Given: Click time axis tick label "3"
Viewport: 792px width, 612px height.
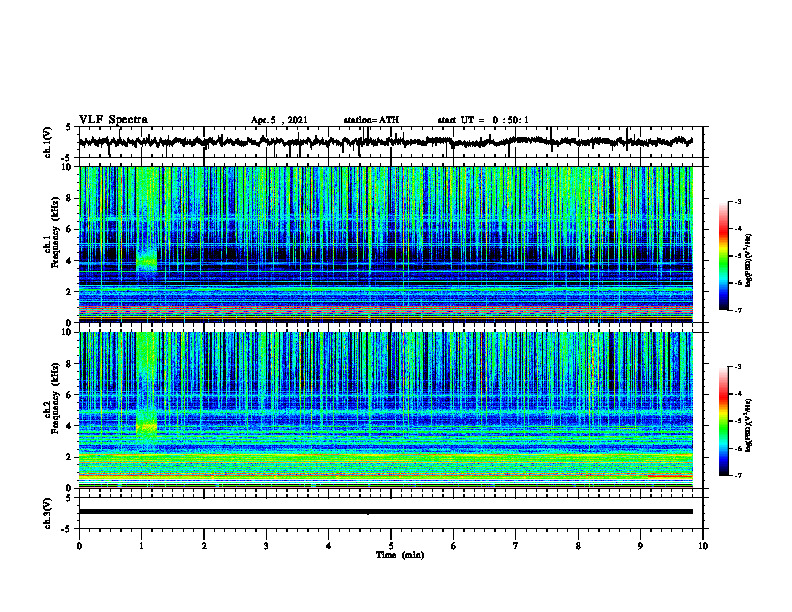Looking at the screenshot, I should click(x=266, y=546).
